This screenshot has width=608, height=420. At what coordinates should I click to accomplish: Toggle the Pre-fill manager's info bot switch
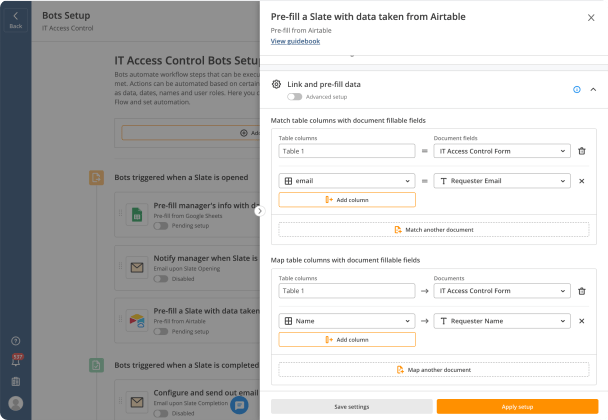pyautogui.click(x=161, y=226)
